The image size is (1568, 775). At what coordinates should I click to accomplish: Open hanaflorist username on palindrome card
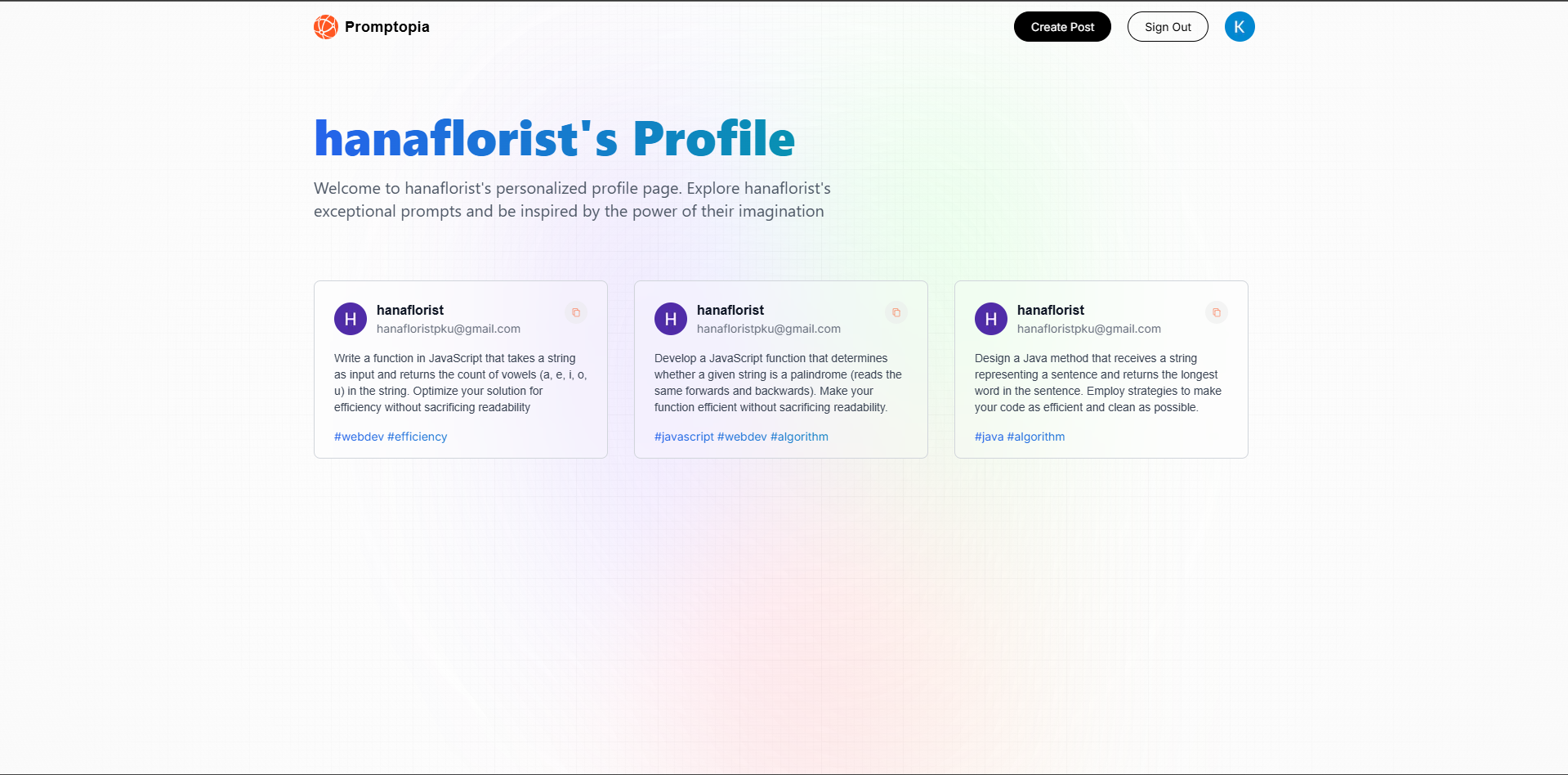pyautogui.click(x=730, y=310)
